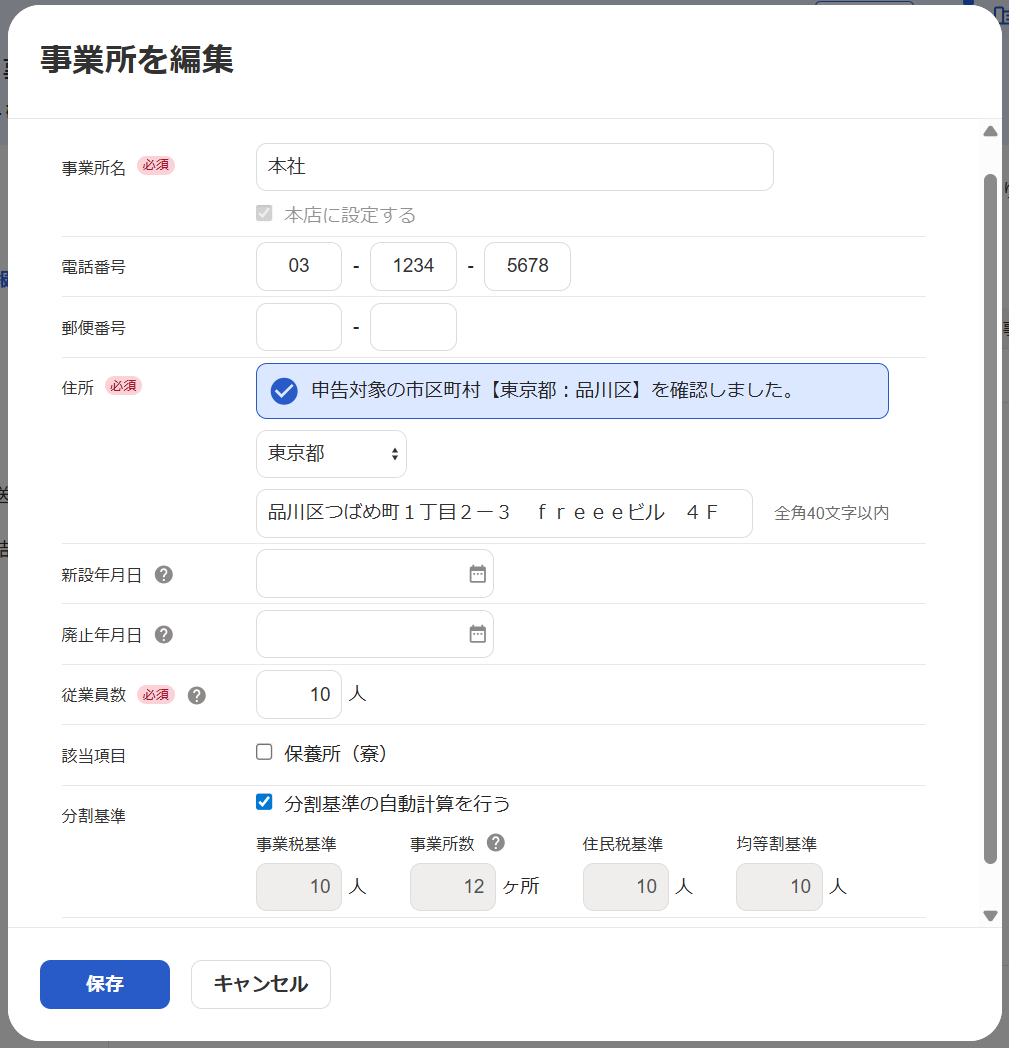
Task: Show help for 新設年月日
Action: pos(164,575)
